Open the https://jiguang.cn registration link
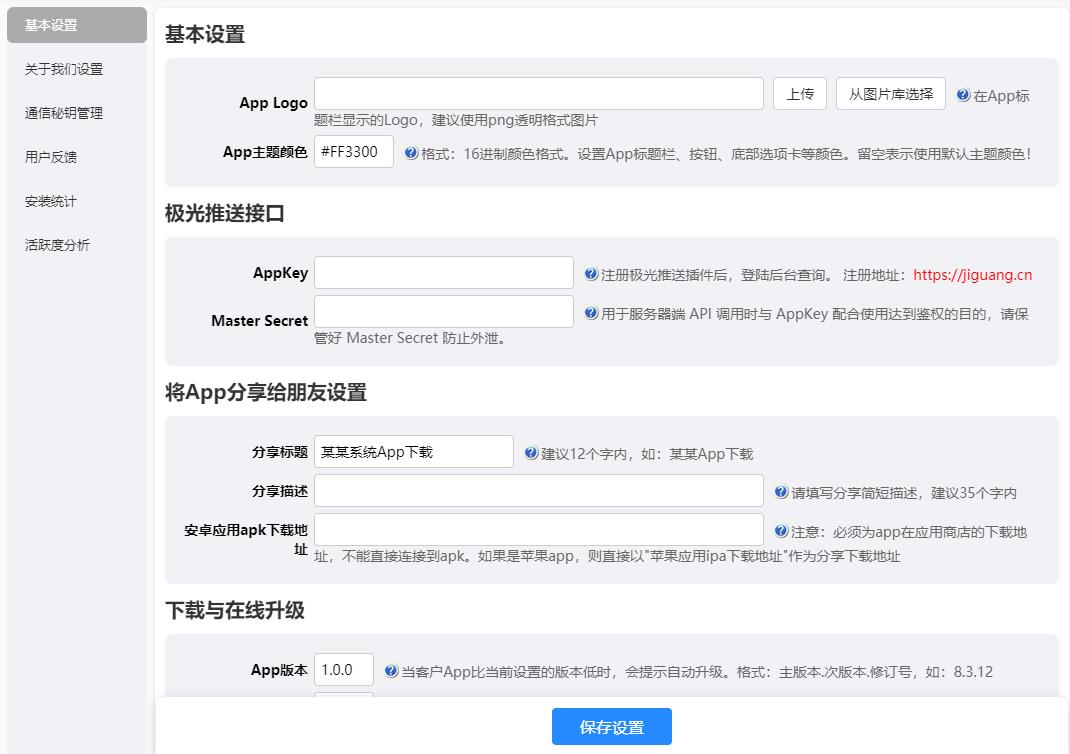Image resolution: width=1070 pixels, height=754 pixels. (x=972, y=275)
